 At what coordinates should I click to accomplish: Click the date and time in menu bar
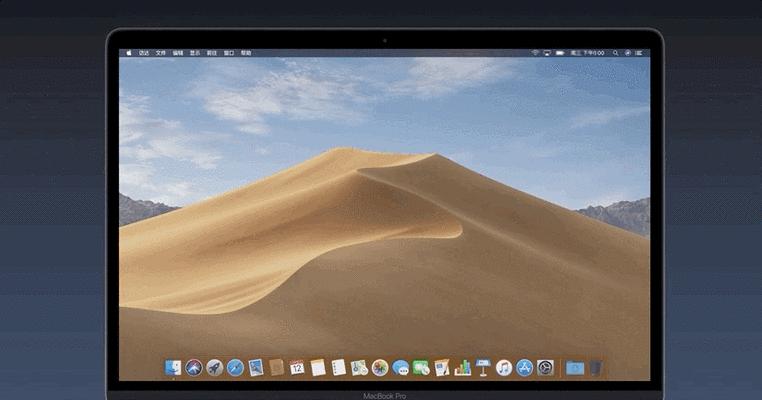[588, 53]
